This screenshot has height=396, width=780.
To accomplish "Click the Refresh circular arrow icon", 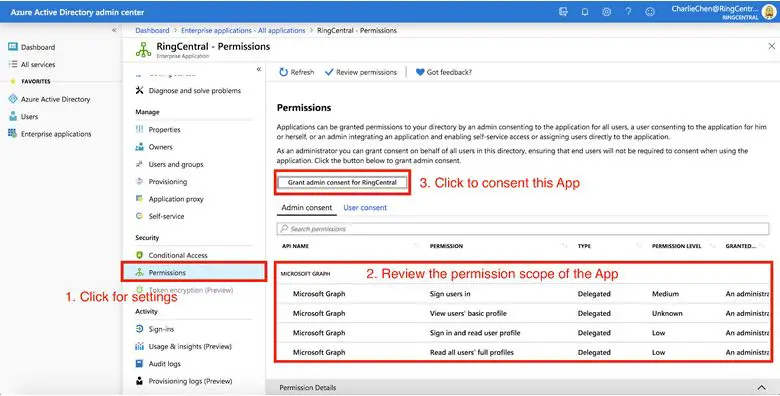I will tap(284, 72).
